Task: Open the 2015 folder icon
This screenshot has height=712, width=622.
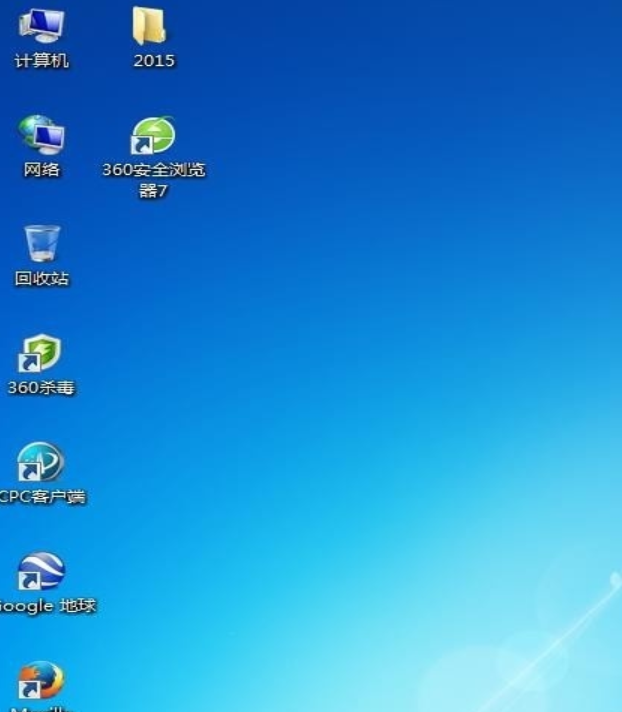Action: click(x=150, y=26)
